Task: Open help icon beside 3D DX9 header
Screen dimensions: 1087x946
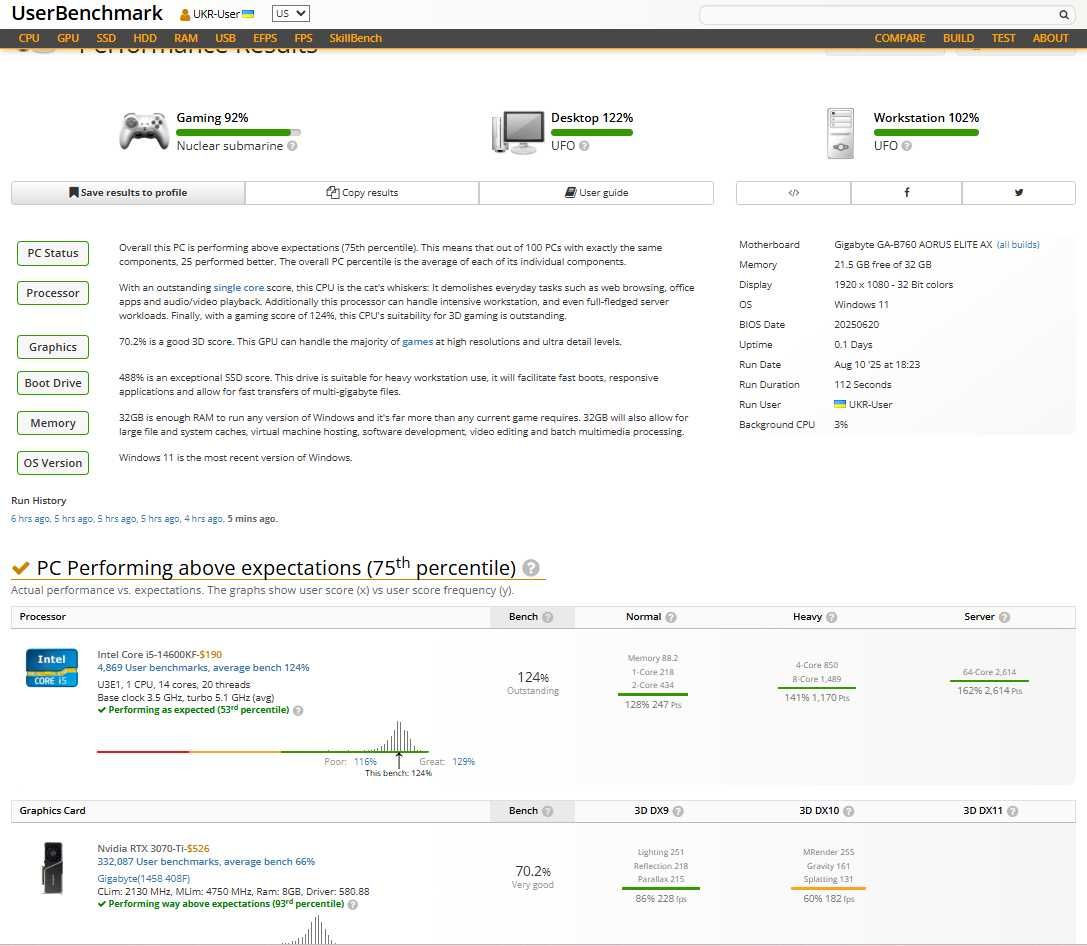Action: coord(678,811)
